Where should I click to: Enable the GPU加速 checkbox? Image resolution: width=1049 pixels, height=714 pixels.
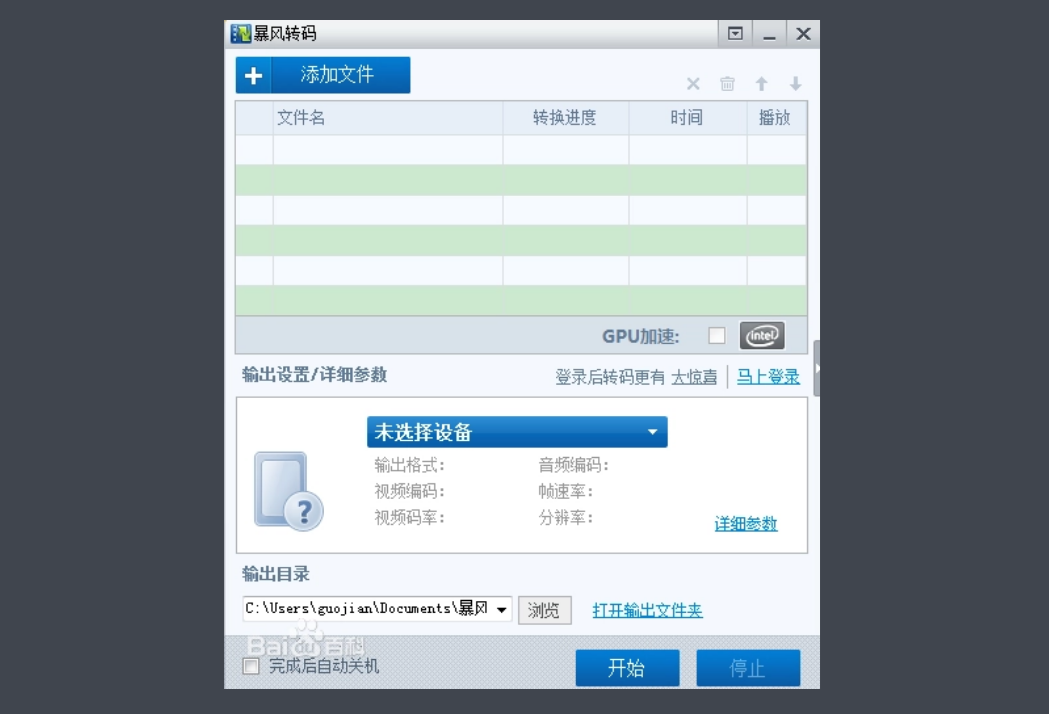717,335
